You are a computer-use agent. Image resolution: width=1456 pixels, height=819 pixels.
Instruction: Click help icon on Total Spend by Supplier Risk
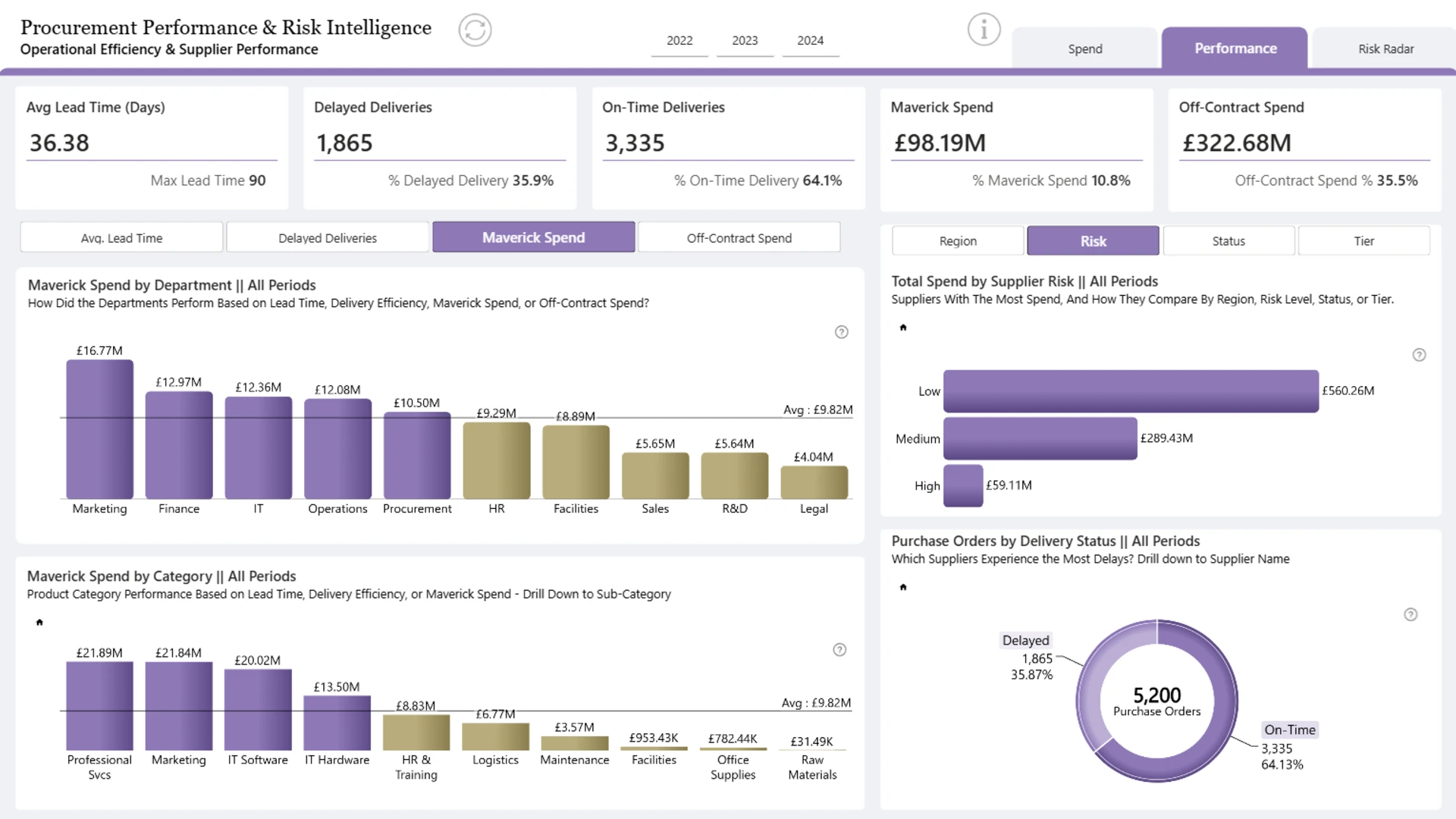click(1419, 355)
